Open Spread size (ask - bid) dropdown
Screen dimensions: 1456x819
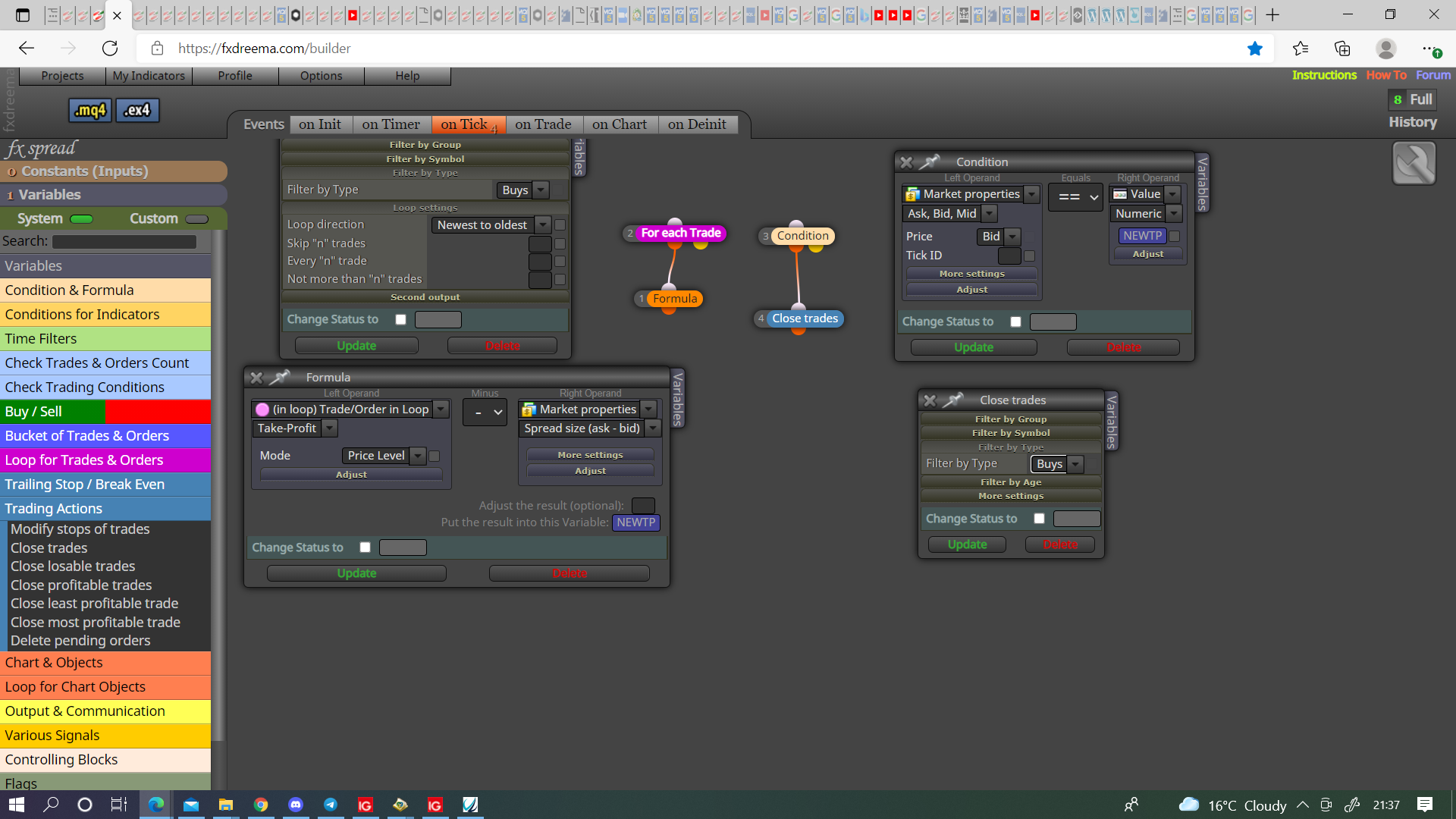click(x=589, y=428)
